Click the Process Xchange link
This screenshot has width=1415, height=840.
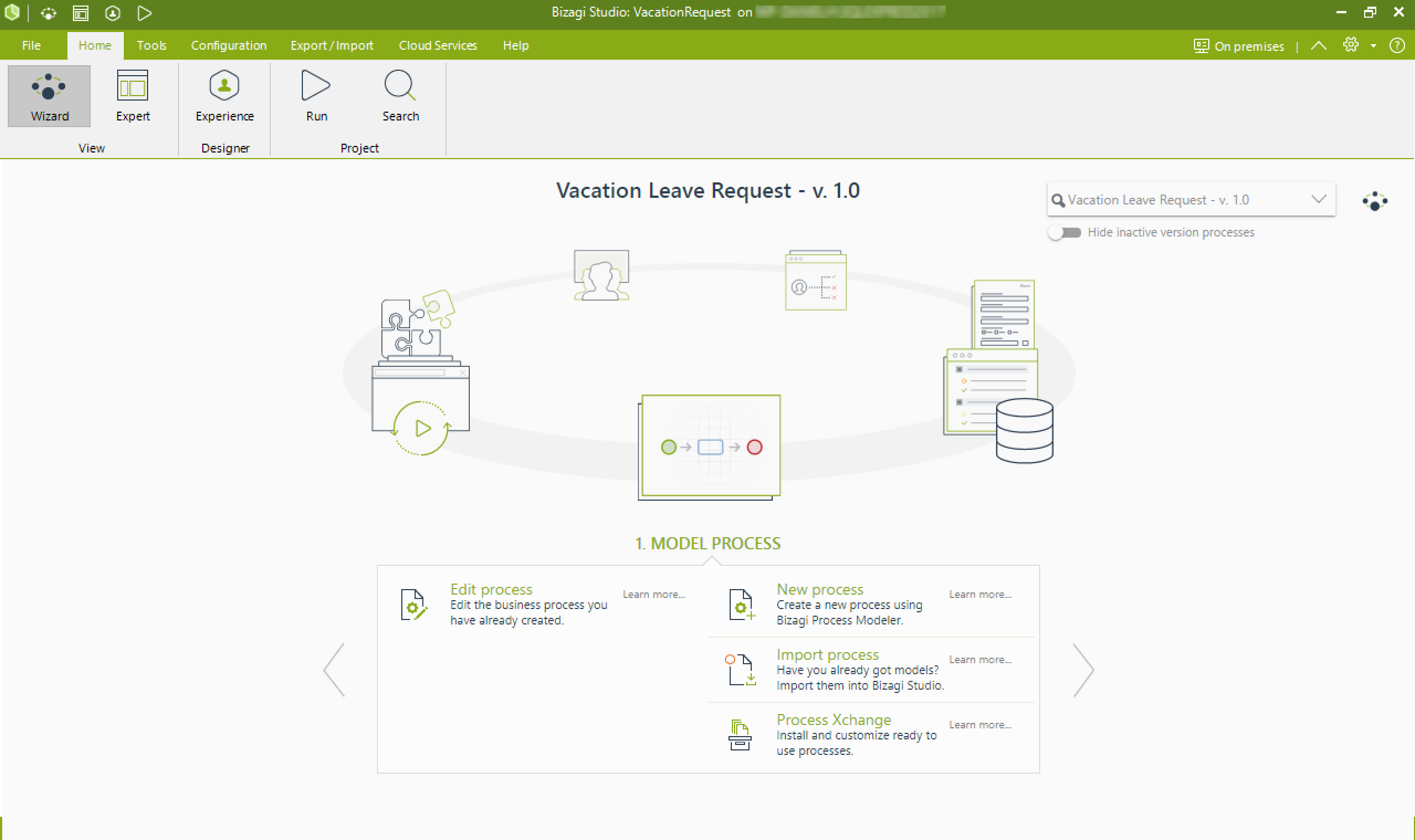tap(834, 720)
